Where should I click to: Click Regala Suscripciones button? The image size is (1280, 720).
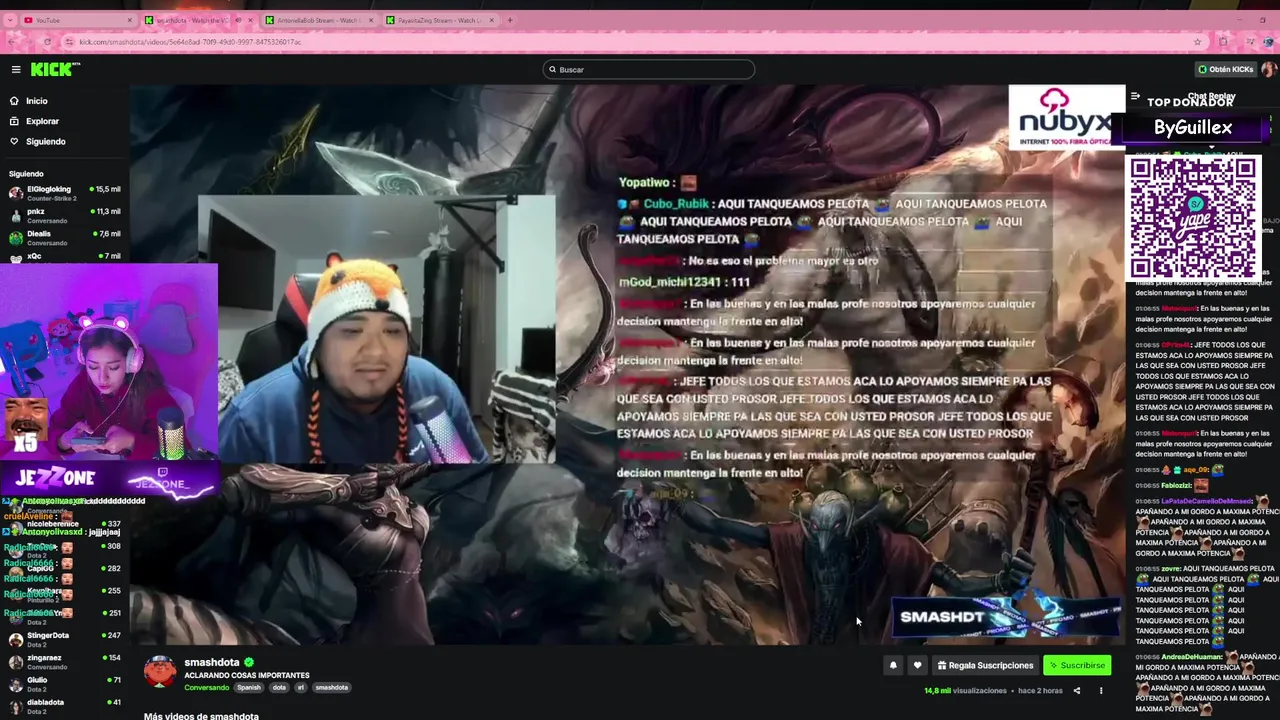985,665
